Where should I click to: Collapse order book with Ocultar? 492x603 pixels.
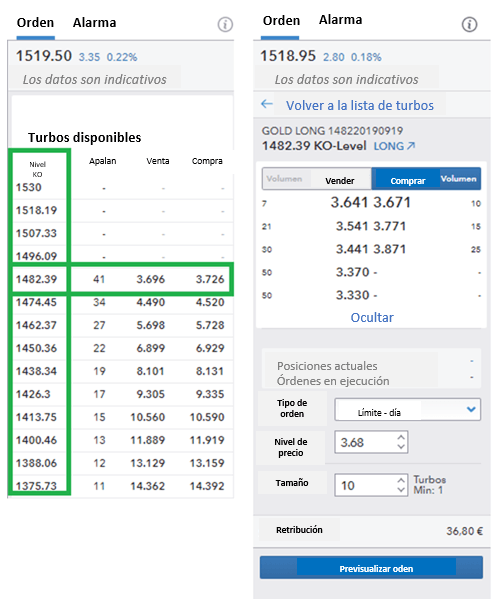click(x=372, y=318)
